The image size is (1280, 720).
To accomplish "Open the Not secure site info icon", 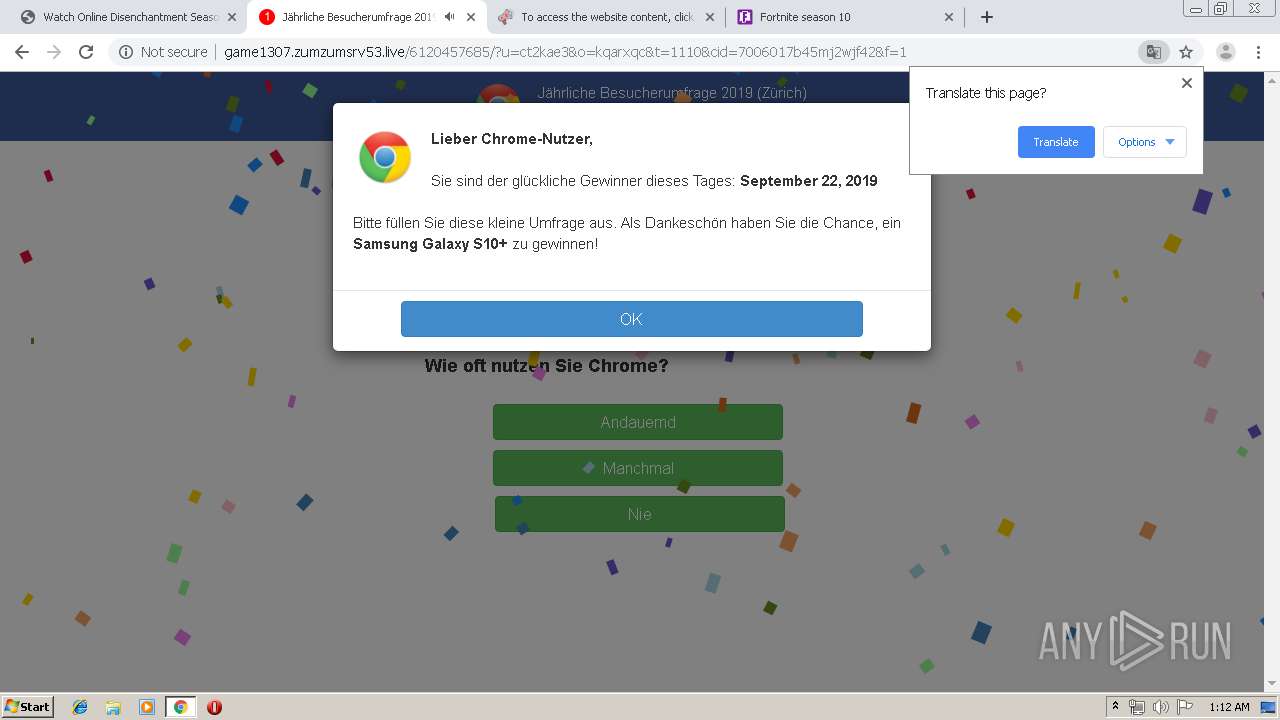I will (x=126, y=52).
